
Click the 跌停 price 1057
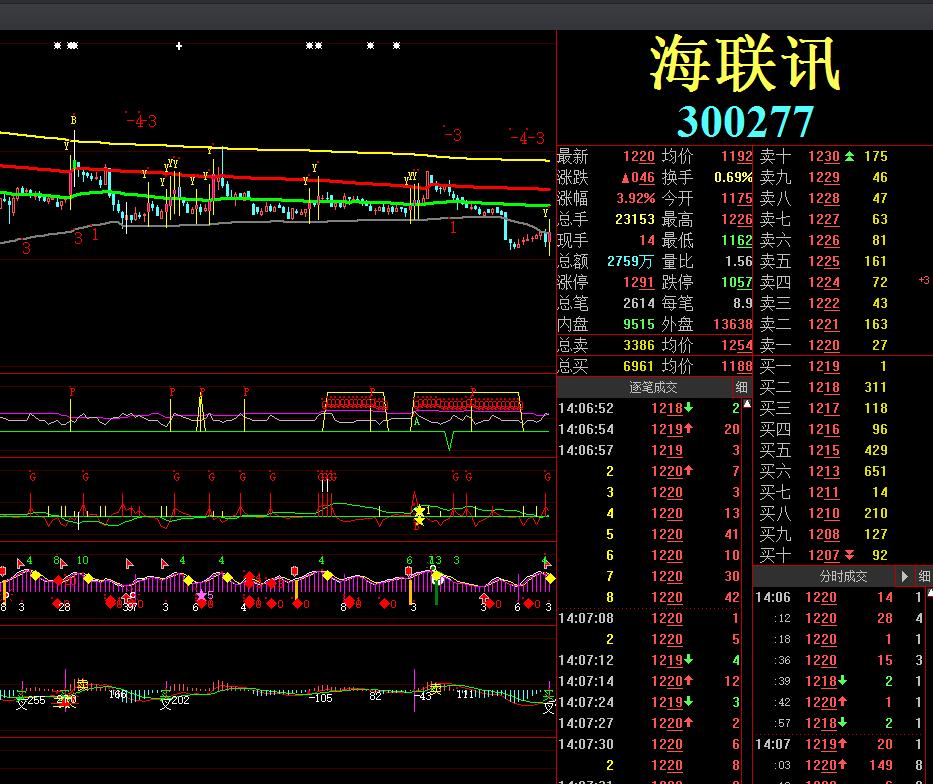click(737, 282)
